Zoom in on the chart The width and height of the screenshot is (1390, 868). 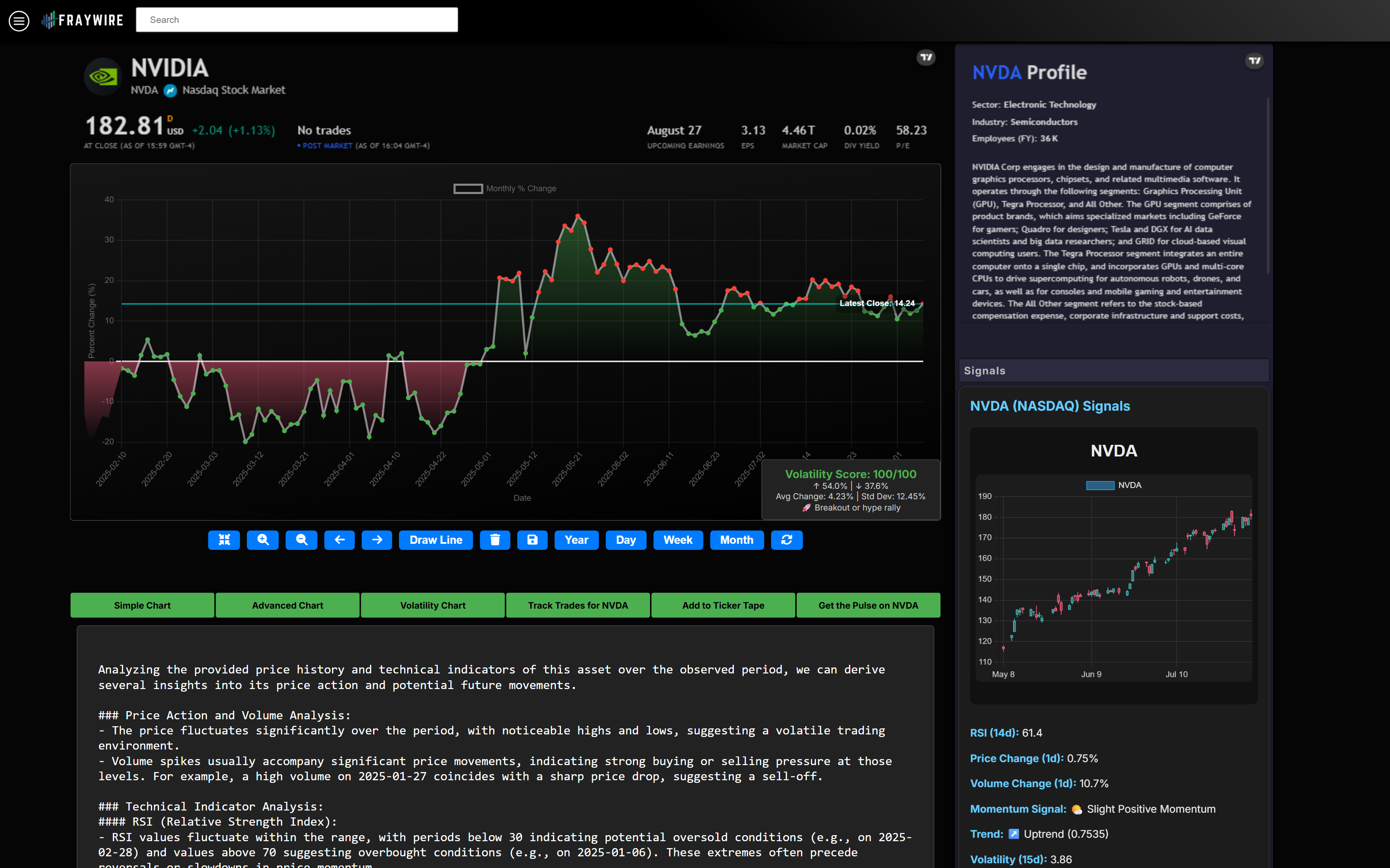pos(263,539)
